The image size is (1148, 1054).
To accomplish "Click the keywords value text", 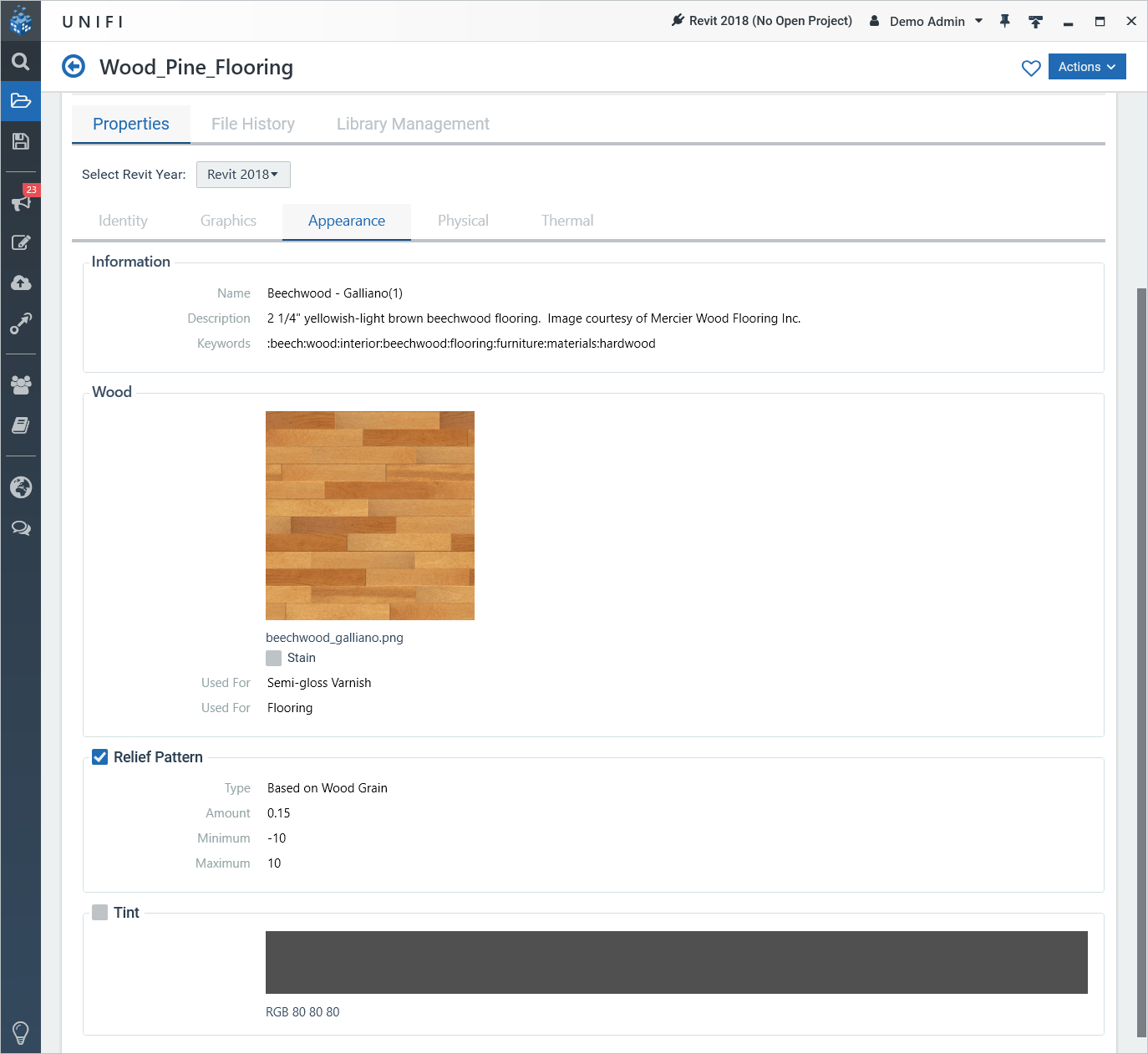I will pos(461,344).
